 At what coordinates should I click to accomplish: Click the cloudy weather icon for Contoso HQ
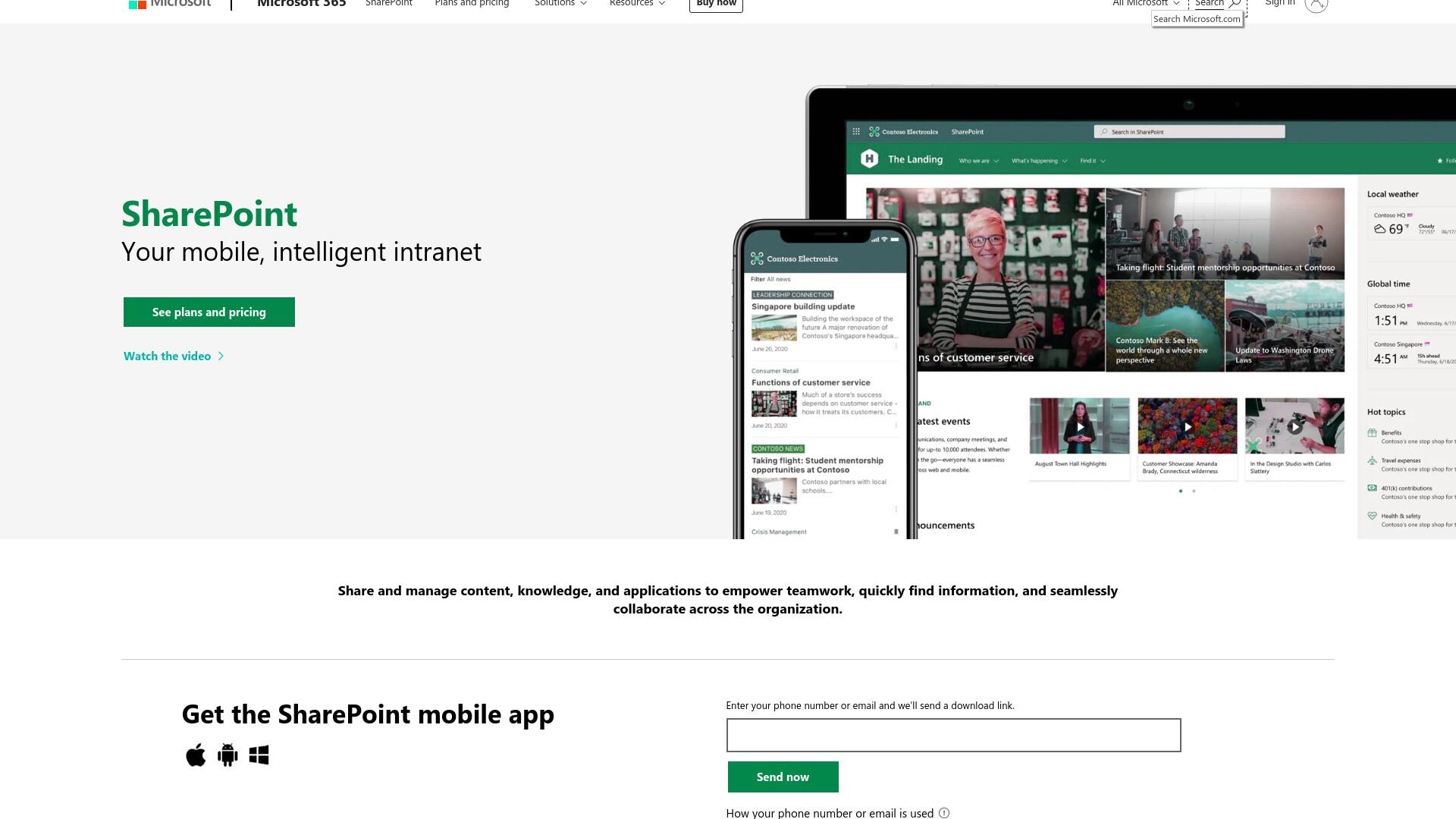(x=1379, y=229)
